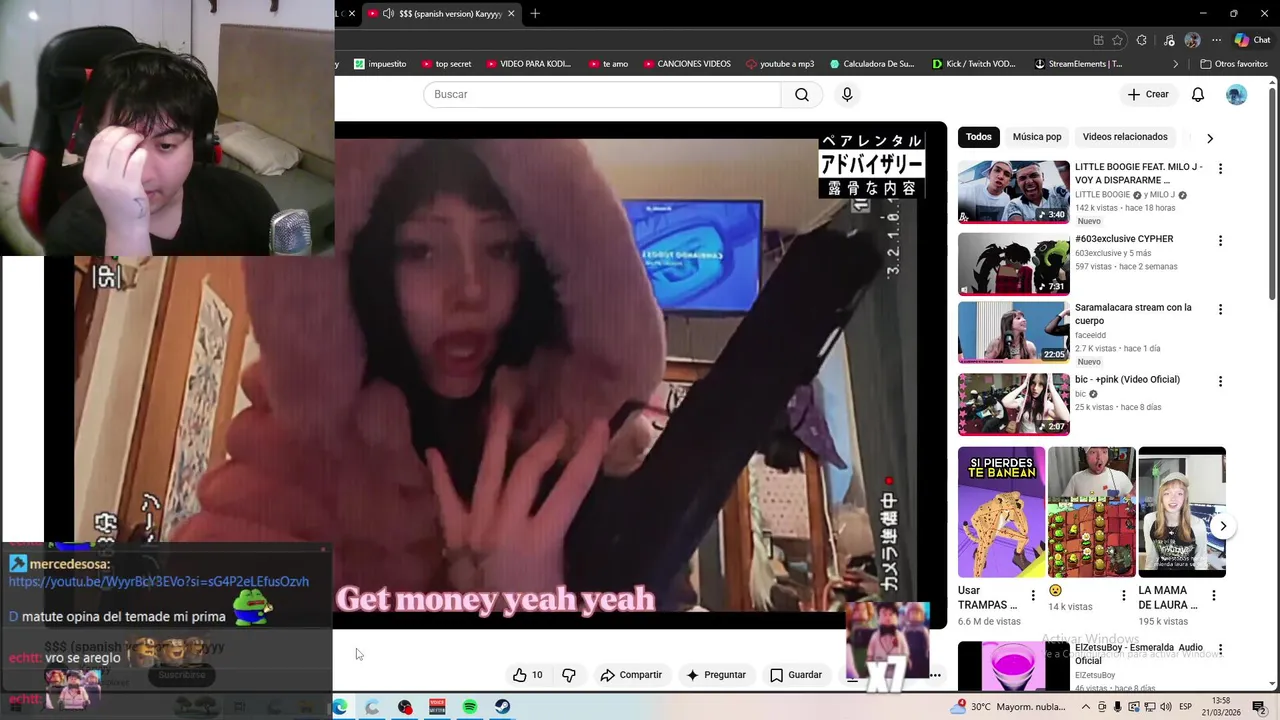Screen dimensions: 1280x720
Task: Open VIDEO PARA KODI bookmark
Action: click(x=528, y=64)
